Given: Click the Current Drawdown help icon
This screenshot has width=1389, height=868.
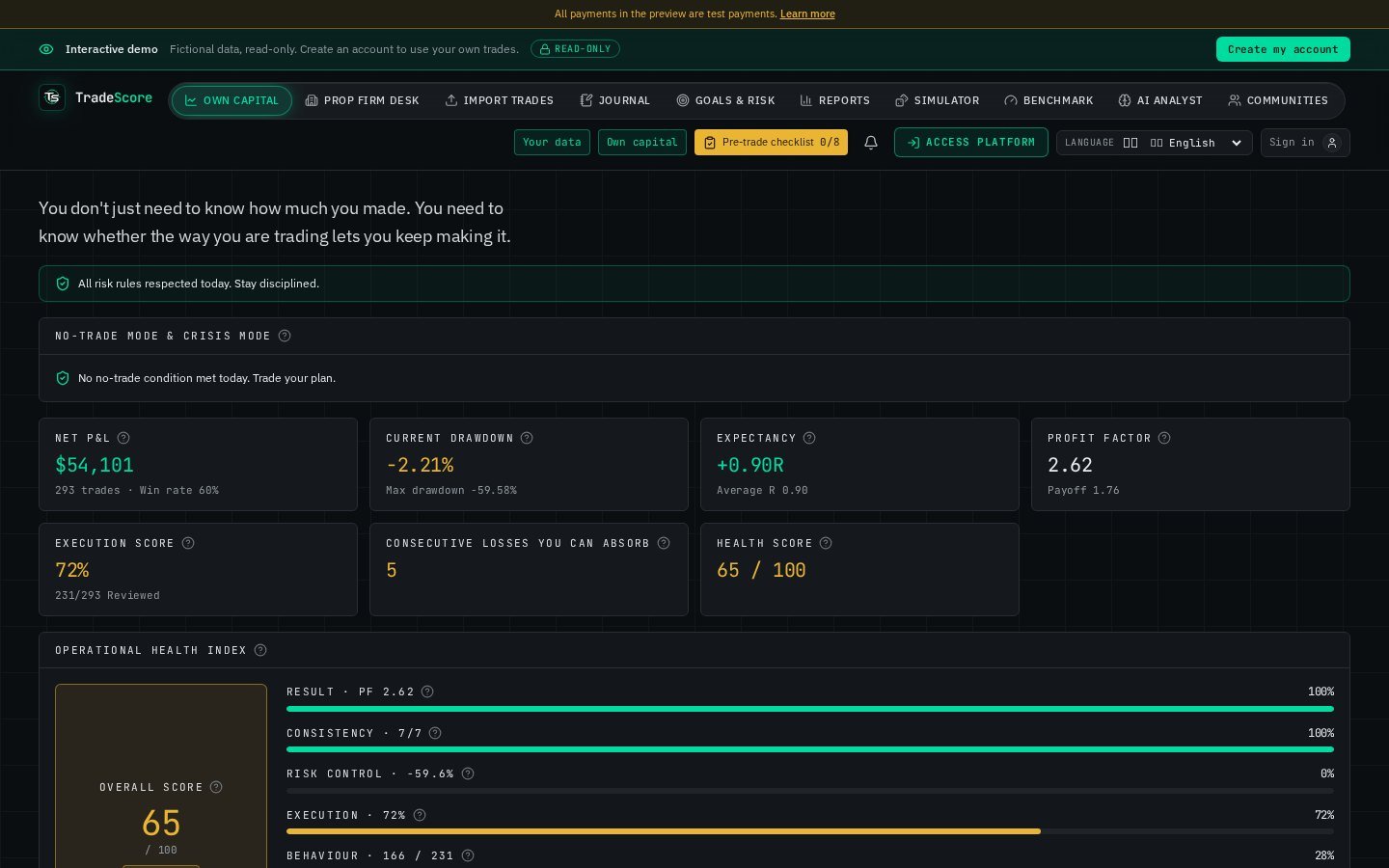Looking at the screenshot, I should 527,438.
